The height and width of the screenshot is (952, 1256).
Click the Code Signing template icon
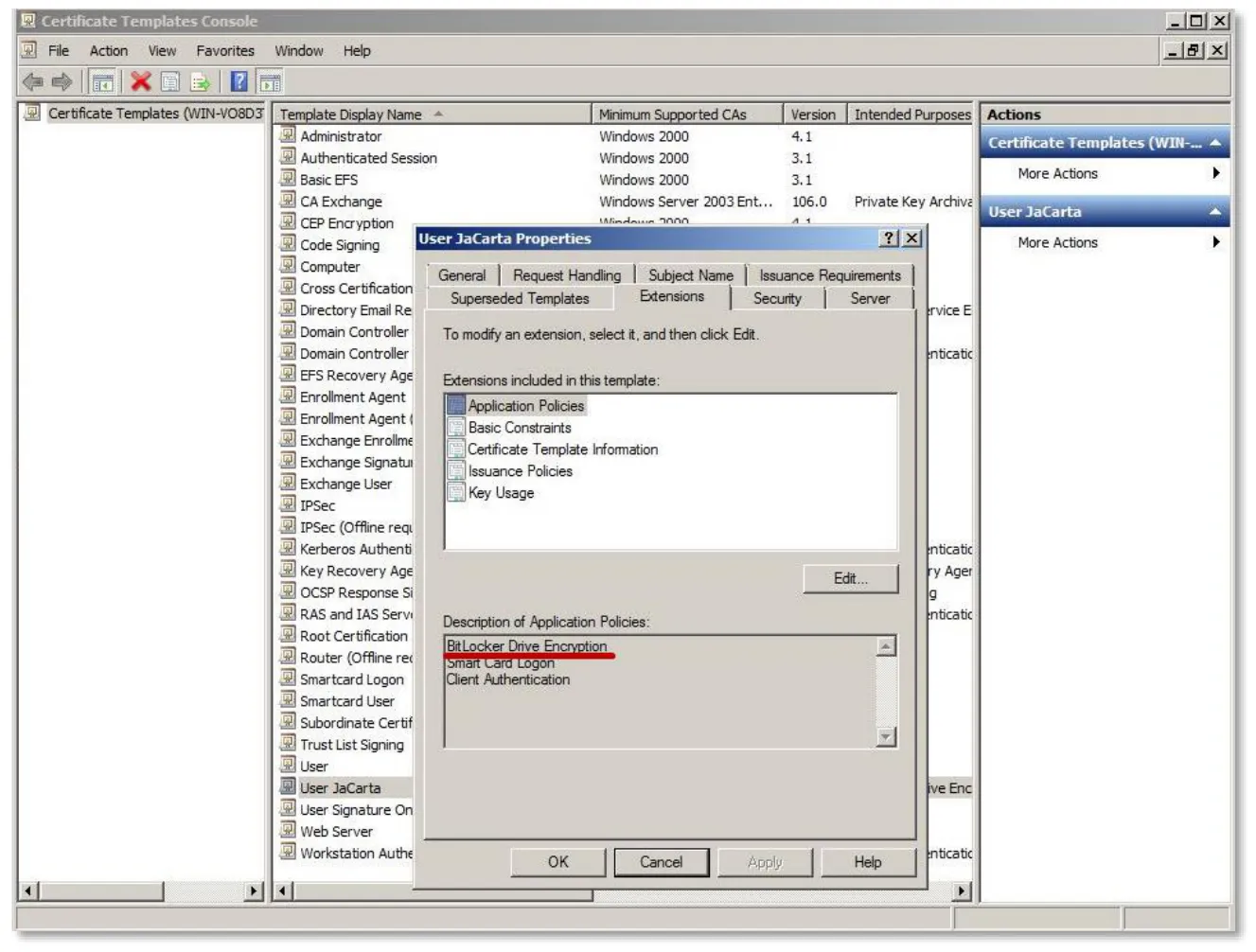(288, 243)
